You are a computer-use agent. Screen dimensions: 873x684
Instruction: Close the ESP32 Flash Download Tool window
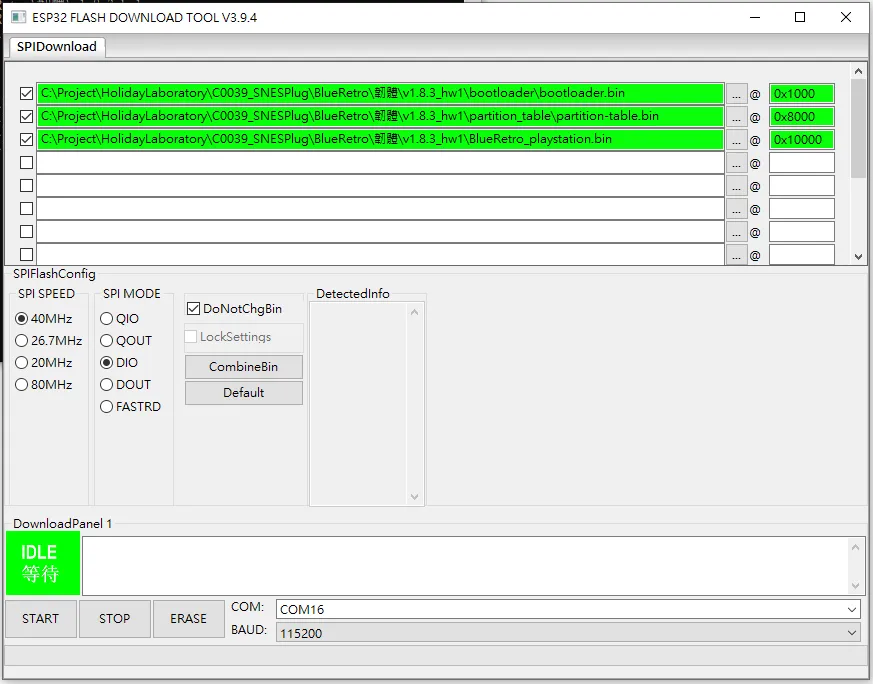coord(846,17)
